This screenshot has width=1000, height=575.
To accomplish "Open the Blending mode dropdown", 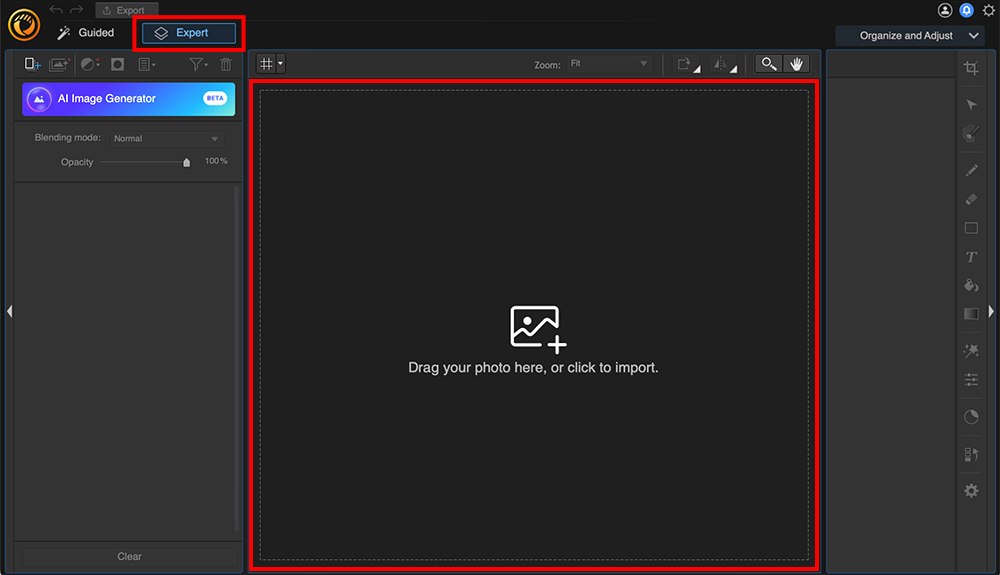I will click(x=166, y=138).
